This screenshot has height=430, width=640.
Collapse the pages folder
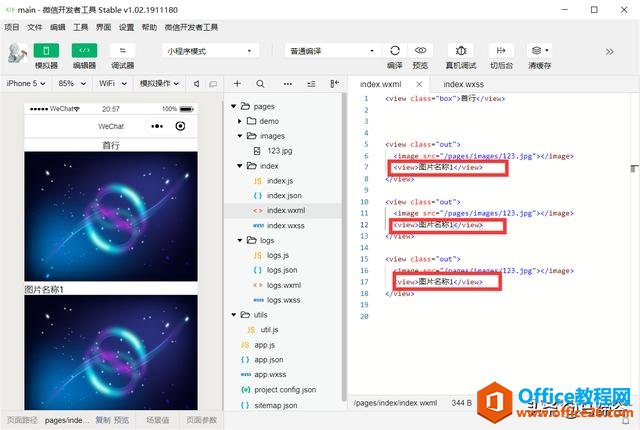(233, 106)
